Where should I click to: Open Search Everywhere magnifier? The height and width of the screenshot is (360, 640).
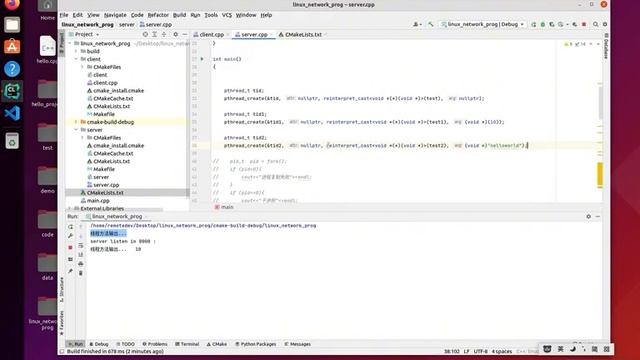tap(596, 24)
